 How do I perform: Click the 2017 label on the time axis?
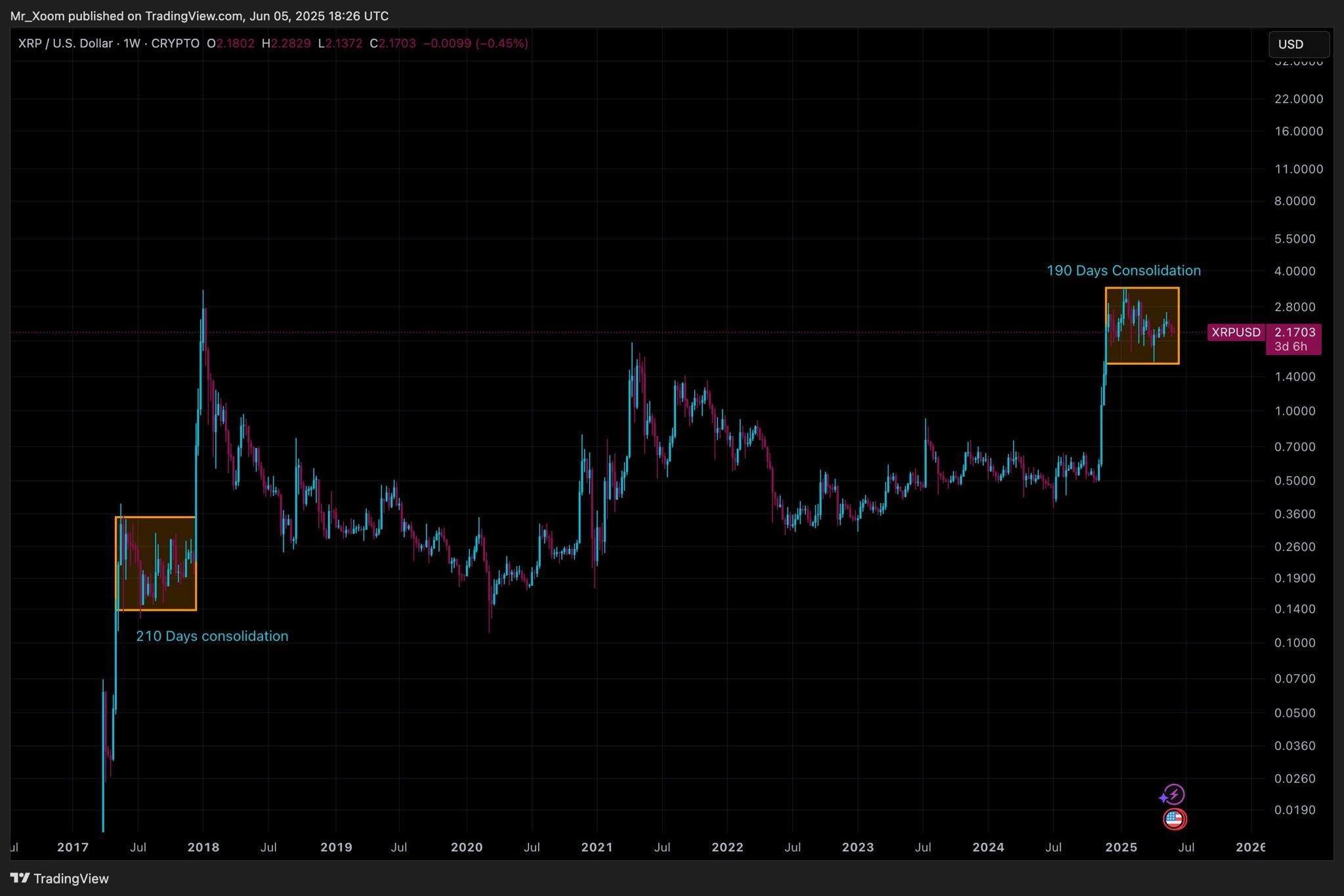(x=73, y=847)
